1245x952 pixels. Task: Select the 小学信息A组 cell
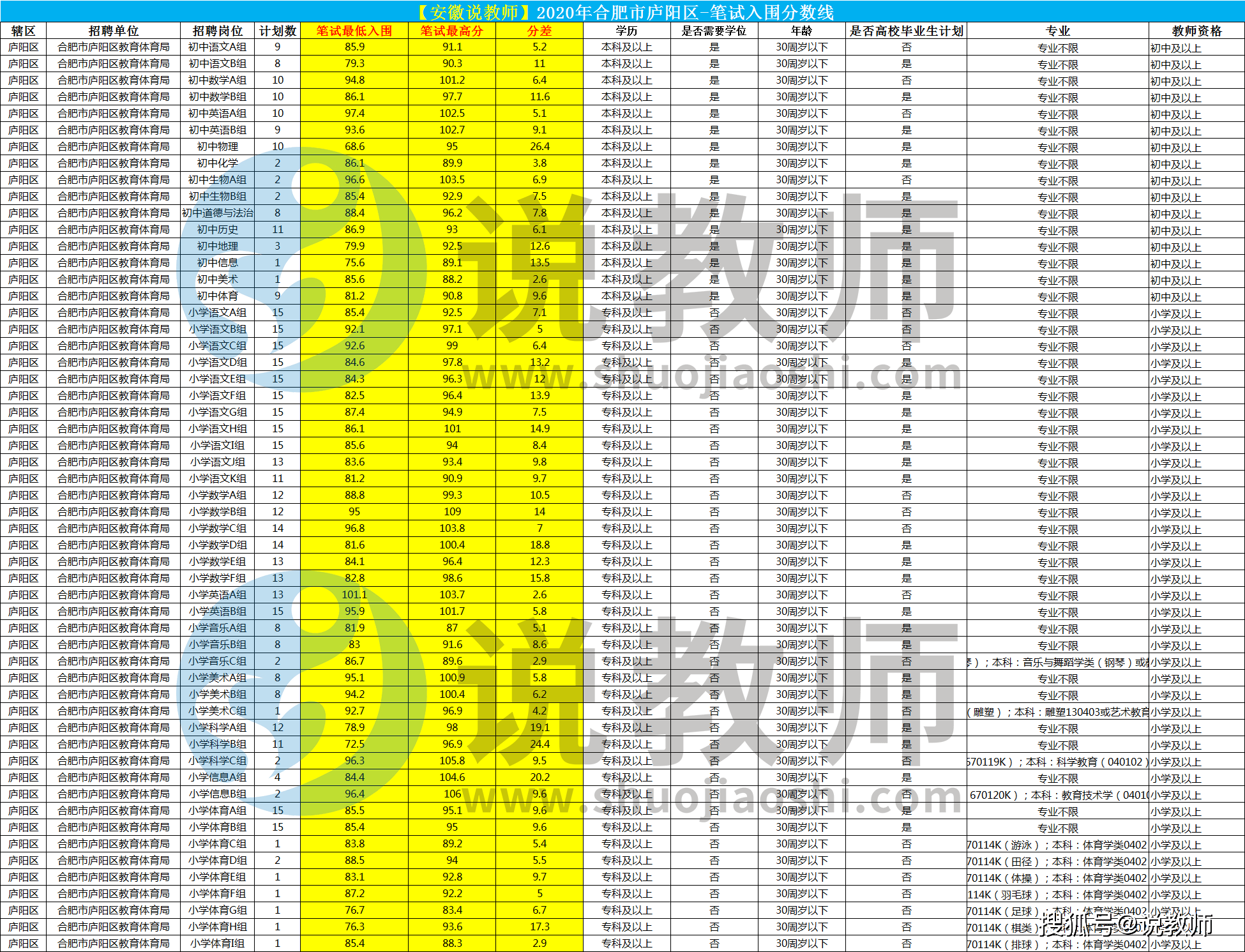click(x=217, y=777)
